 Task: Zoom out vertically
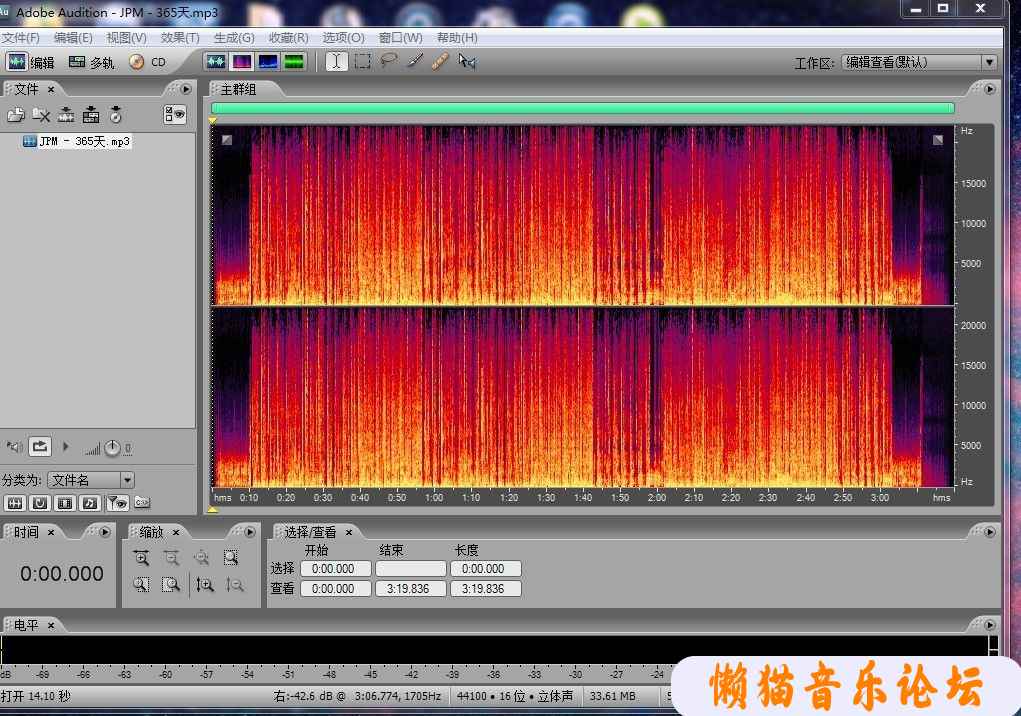234,585
